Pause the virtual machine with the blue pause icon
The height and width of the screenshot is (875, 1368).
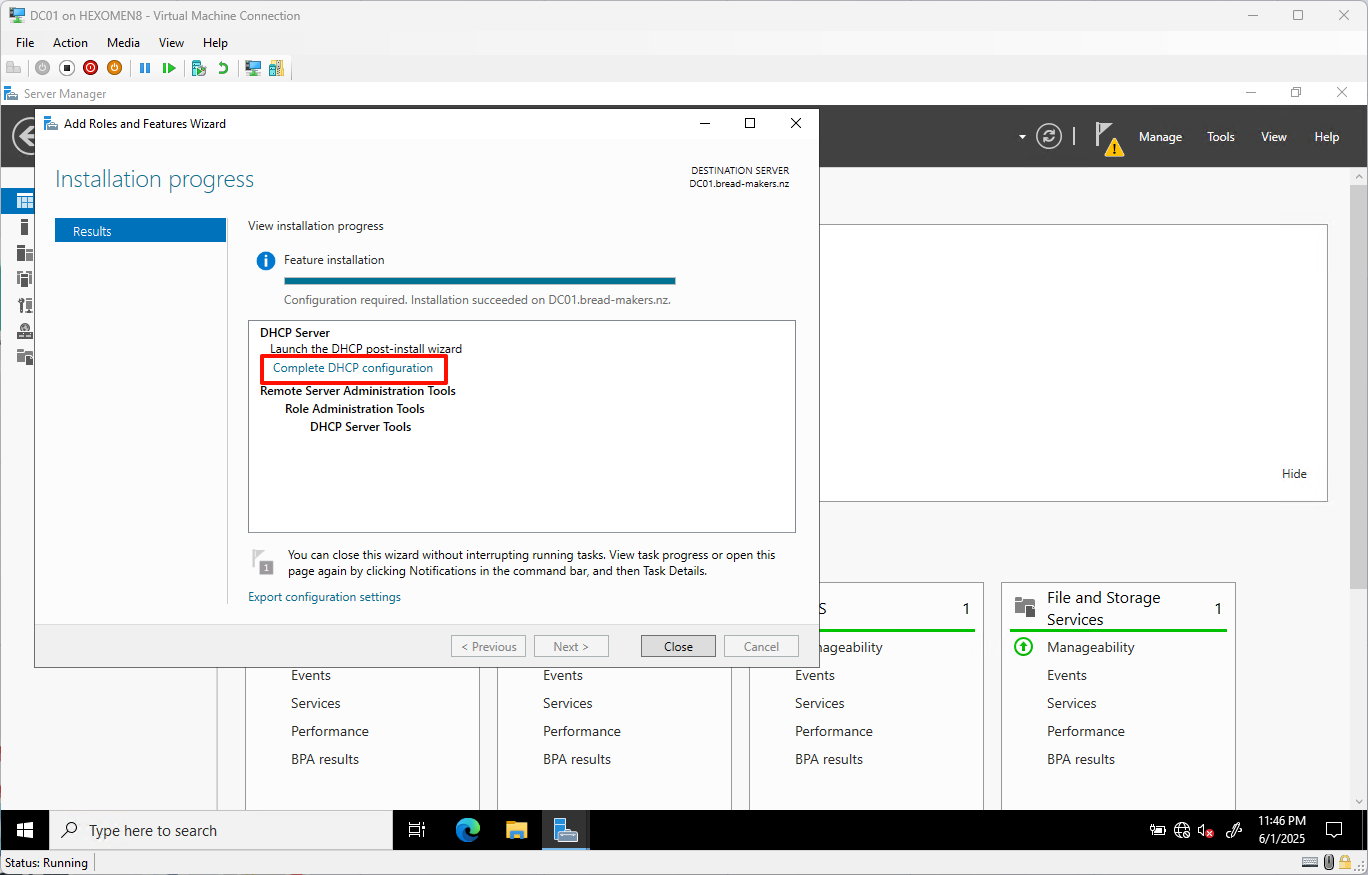tap(145, 68)
